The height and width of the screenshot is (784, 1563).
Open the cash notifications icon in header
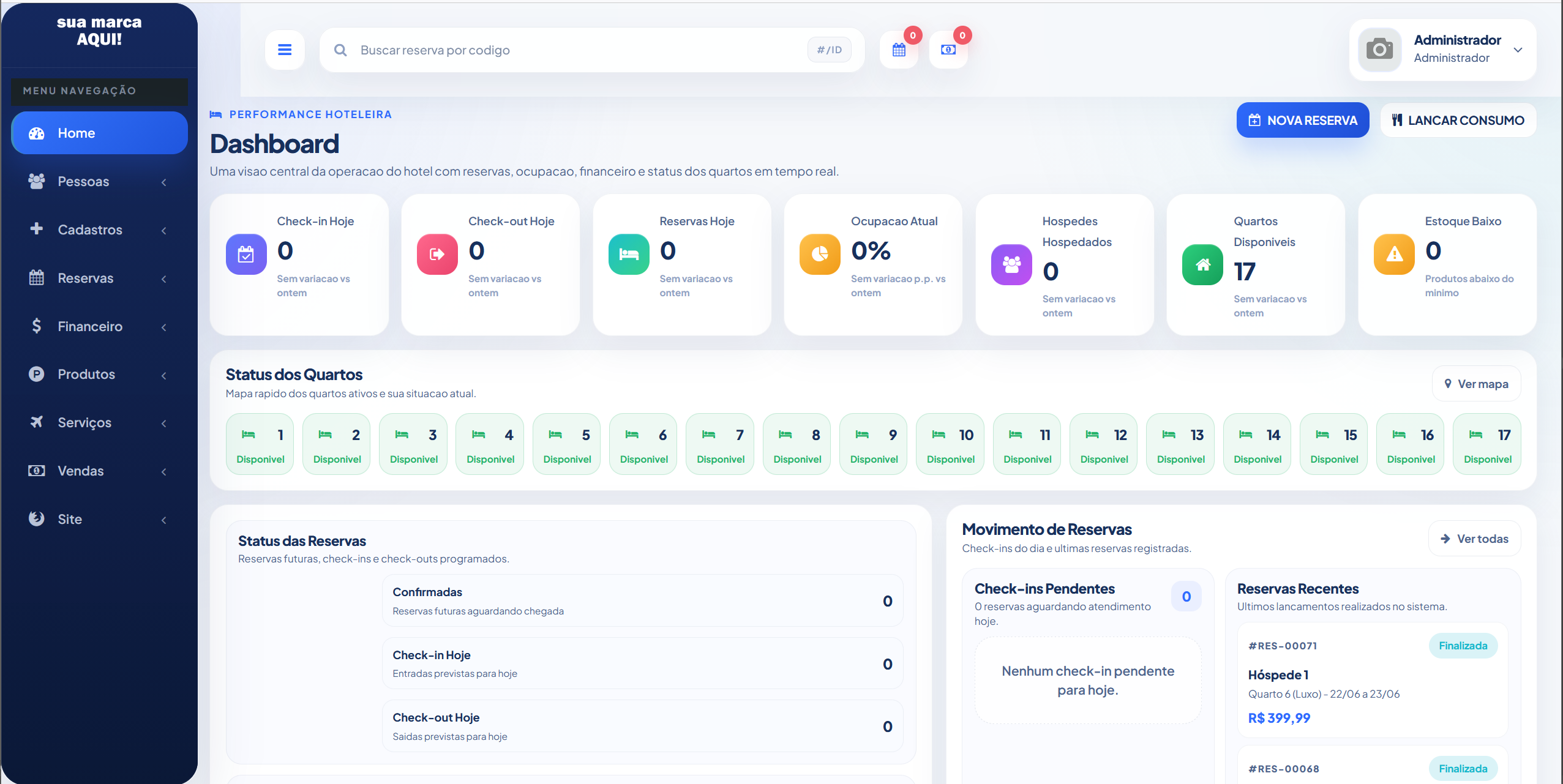[x=948, y=50]
